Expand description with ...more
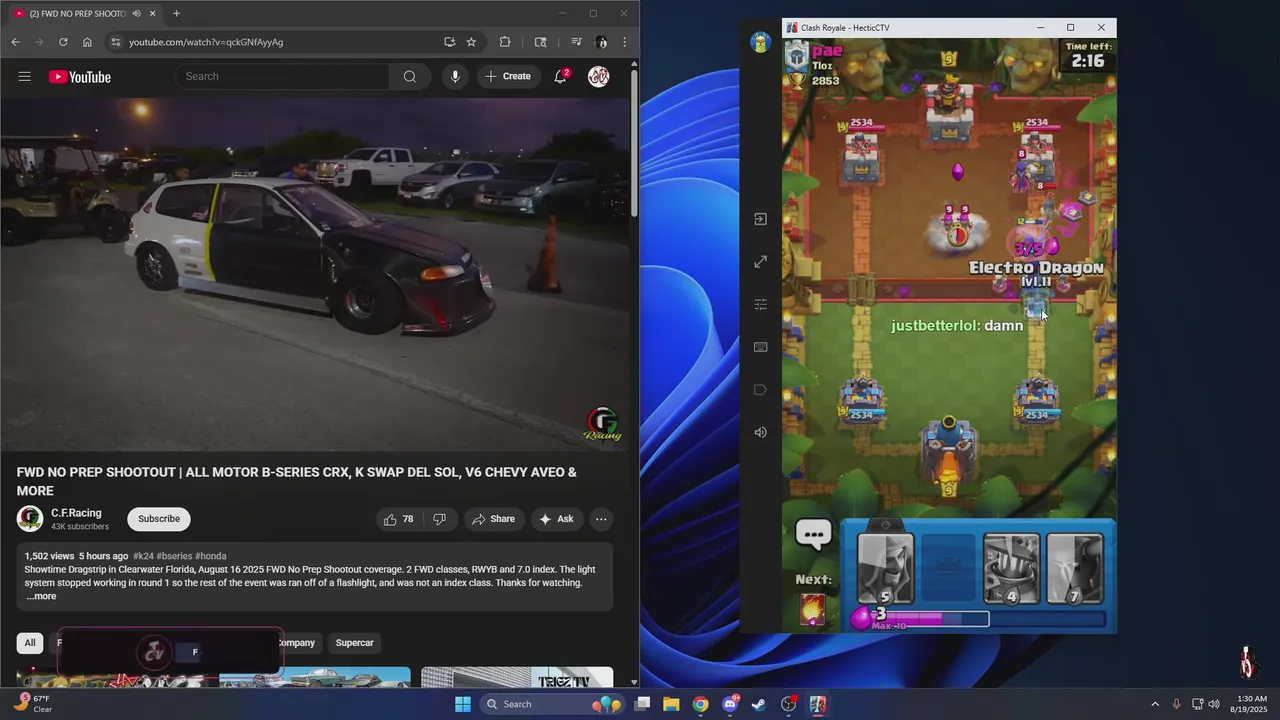This screenshot has width=1280, height=720. coord(42,596)
